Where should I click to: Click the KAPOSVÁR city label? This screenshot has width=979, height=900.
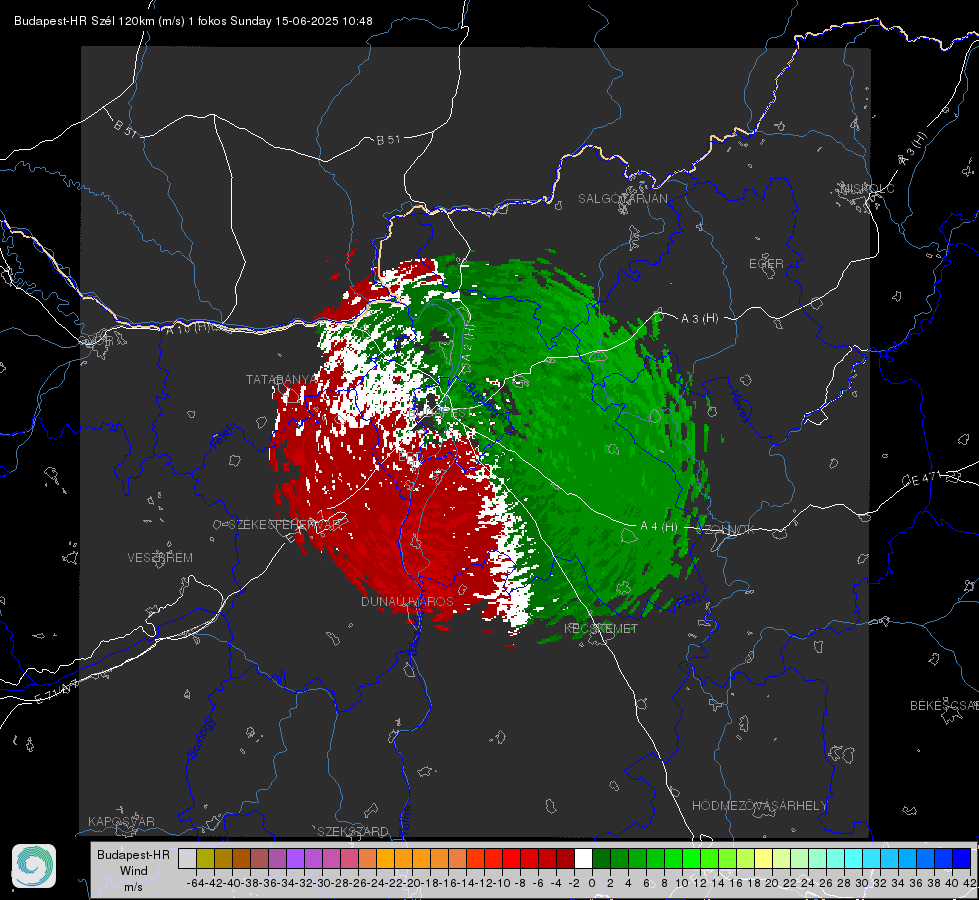coord(121,821)
